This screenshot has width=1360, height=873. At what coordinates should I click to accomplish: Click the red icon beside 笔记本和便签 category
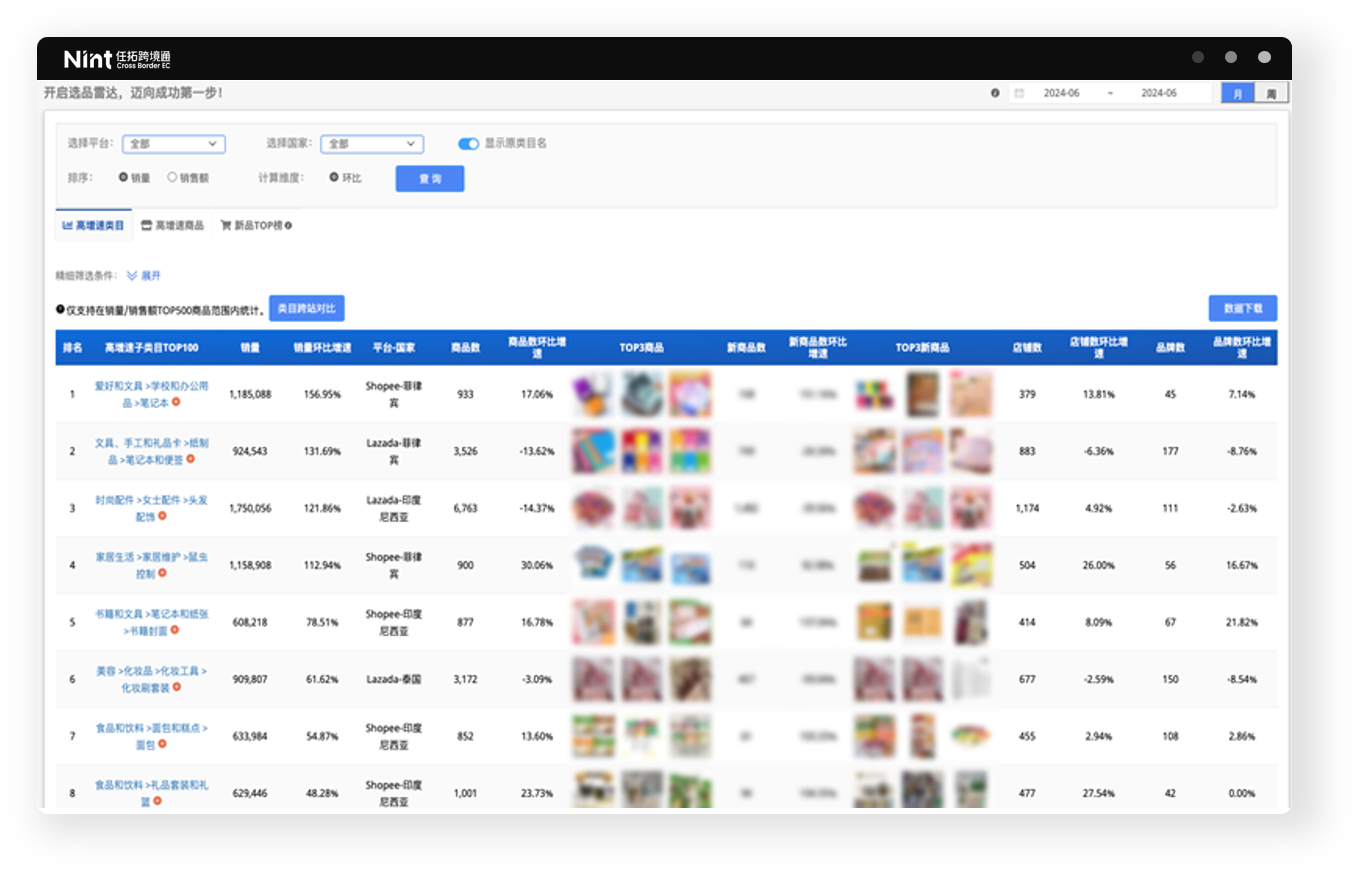click(190, 459)
